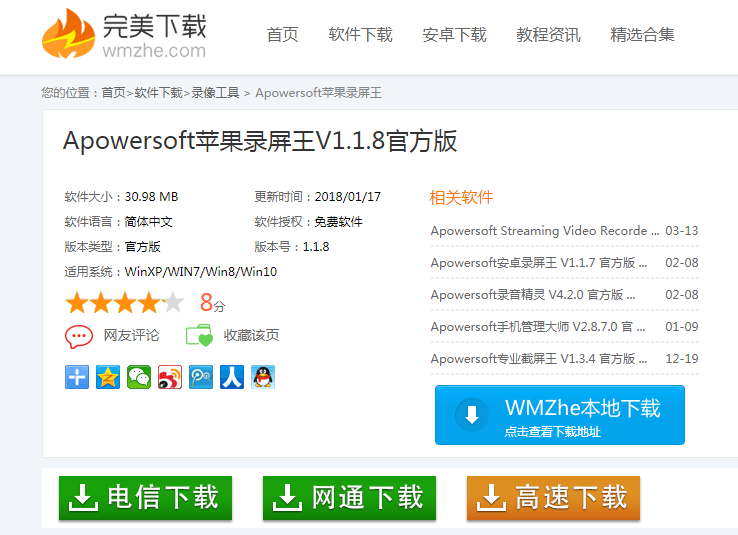This screenshot has height=535, width=738.
Task: Click the orange 高速下载 button
Action: pyautogui.click(x=553, y=498)
